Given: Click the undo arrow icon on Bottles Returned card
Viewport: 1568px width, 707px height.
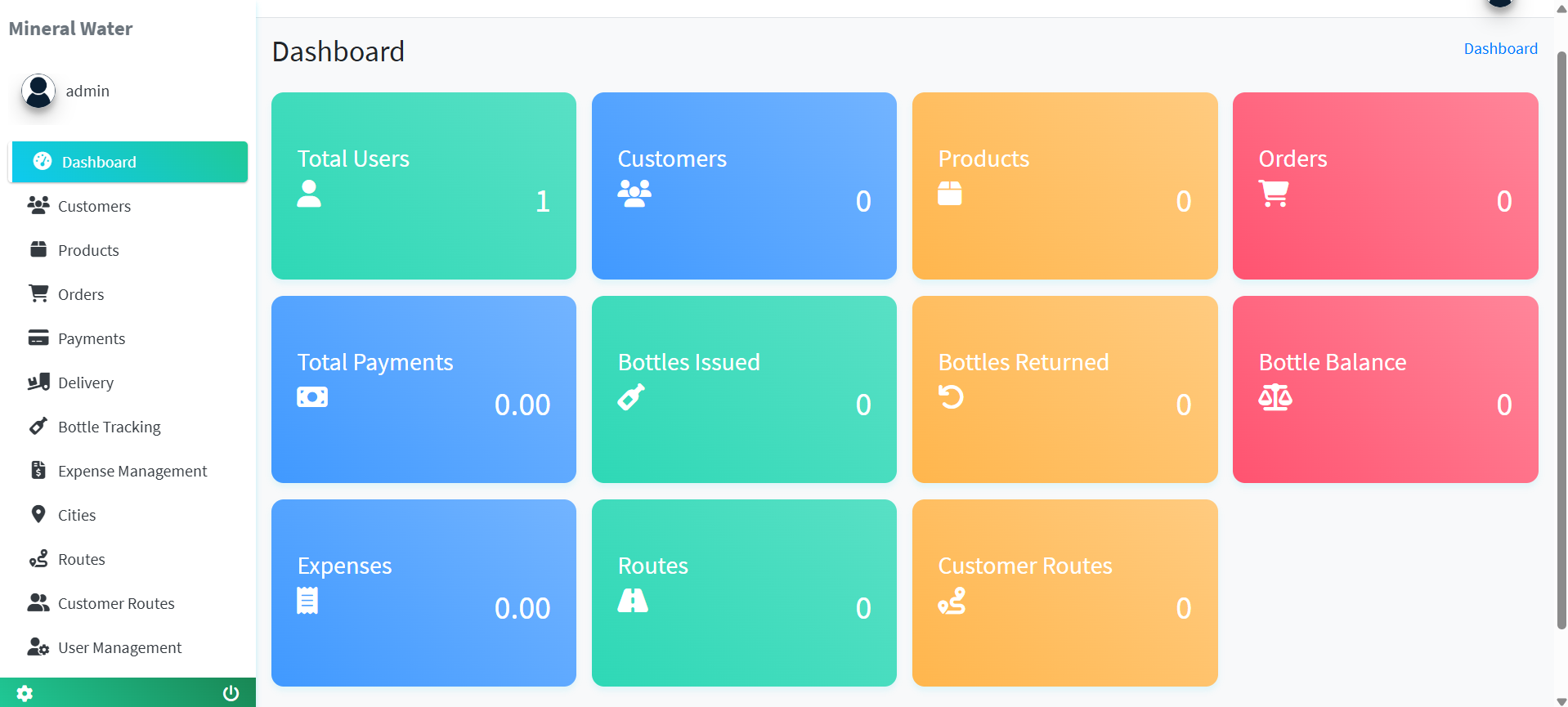Looking at the screenshot, I should (951, 397).
